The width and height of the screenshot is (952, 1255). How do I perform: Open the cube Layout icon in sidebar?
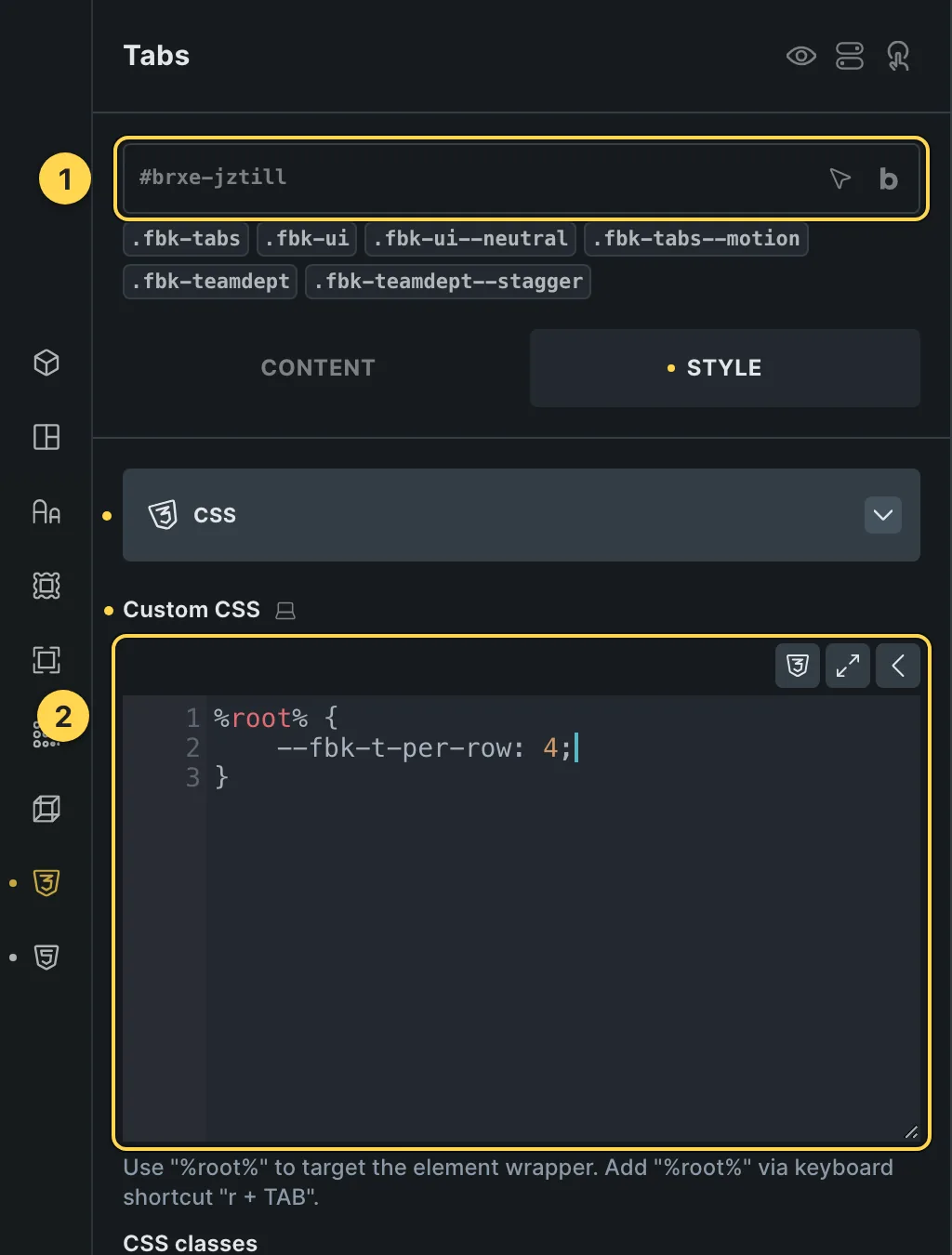coord(46,363)
